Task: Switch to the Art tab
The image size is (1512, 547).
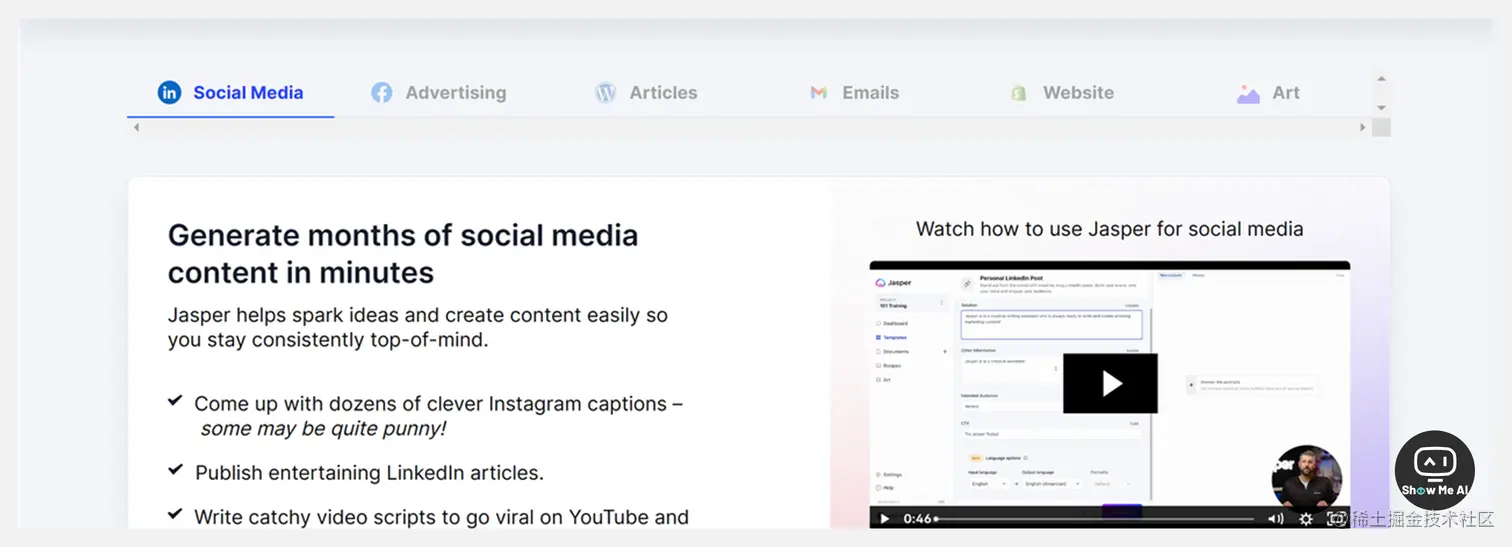Action: [1268, 93]
